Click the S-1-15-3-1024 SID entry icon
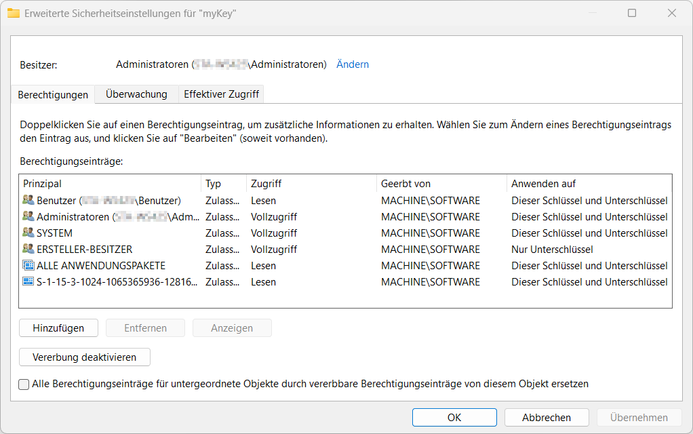The image size is (693, 434). 27,282
